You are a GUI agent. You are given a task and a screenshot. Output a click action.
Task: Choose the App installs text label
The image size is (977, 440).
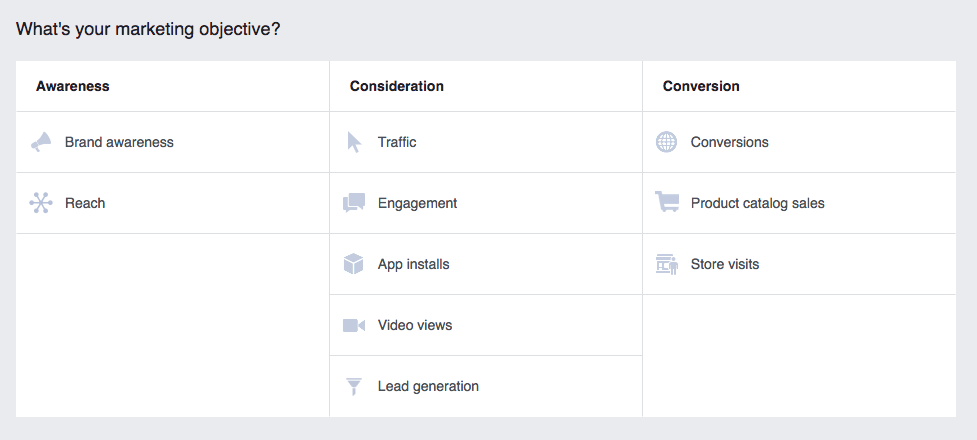413,264
